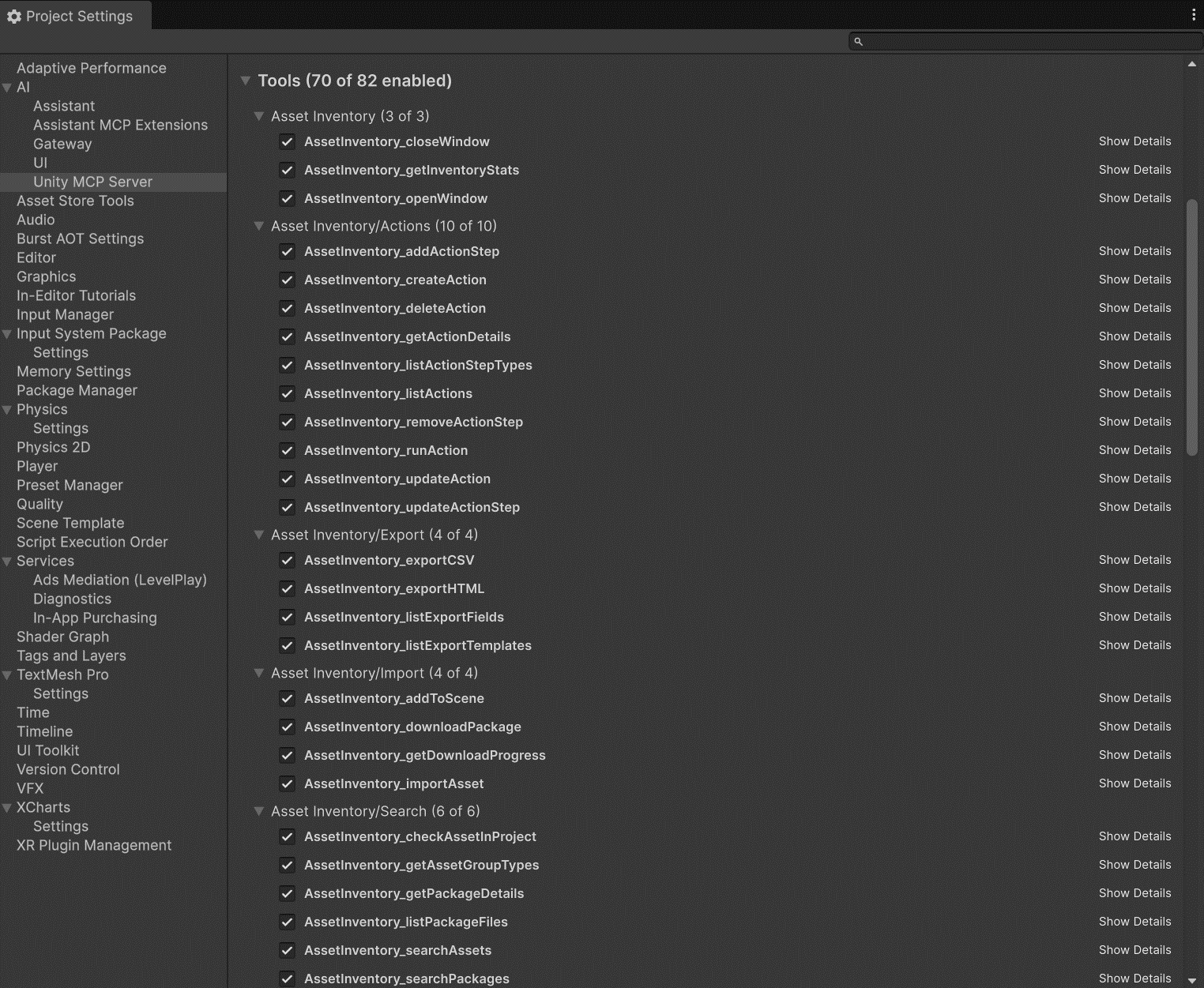
Task: Select Player settings
Action: click(37, 466)
